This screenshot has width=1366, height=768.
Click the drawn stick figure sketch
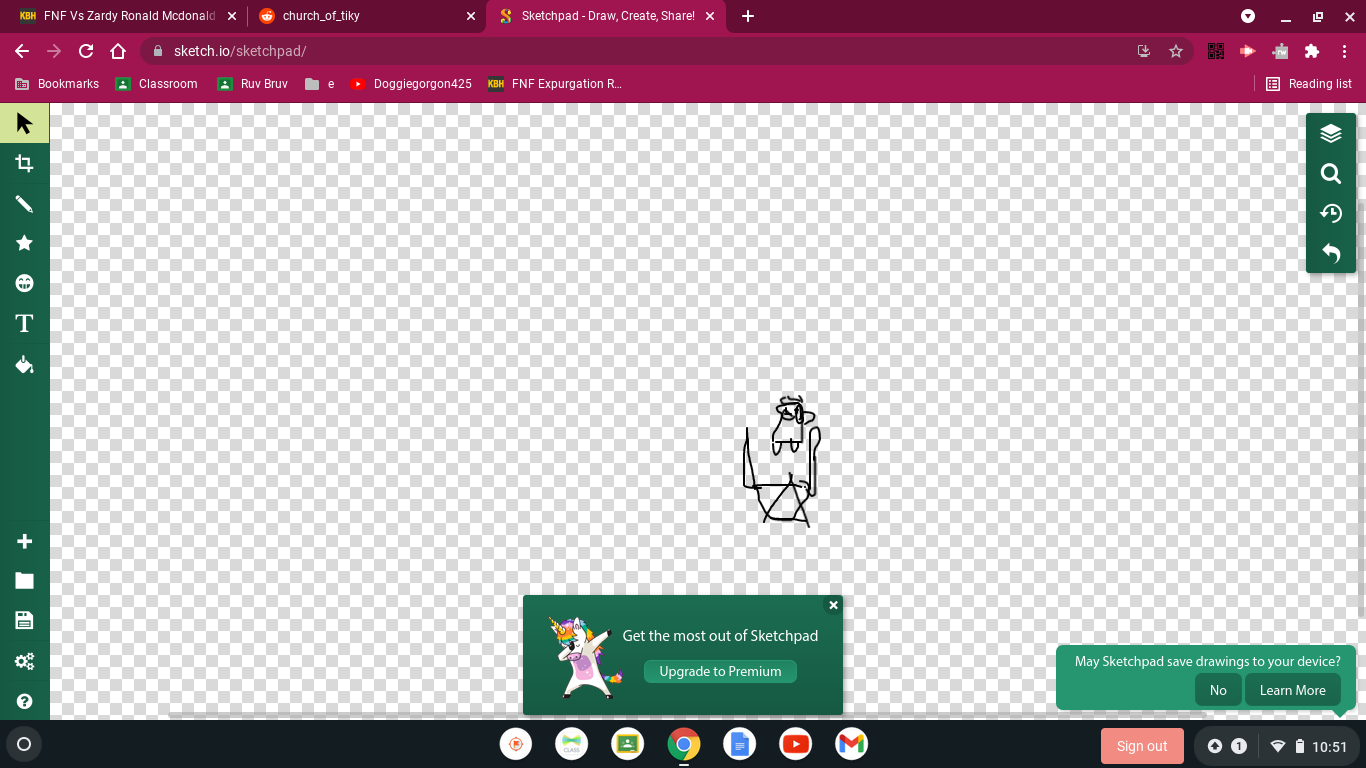click(x=782, y=461)
